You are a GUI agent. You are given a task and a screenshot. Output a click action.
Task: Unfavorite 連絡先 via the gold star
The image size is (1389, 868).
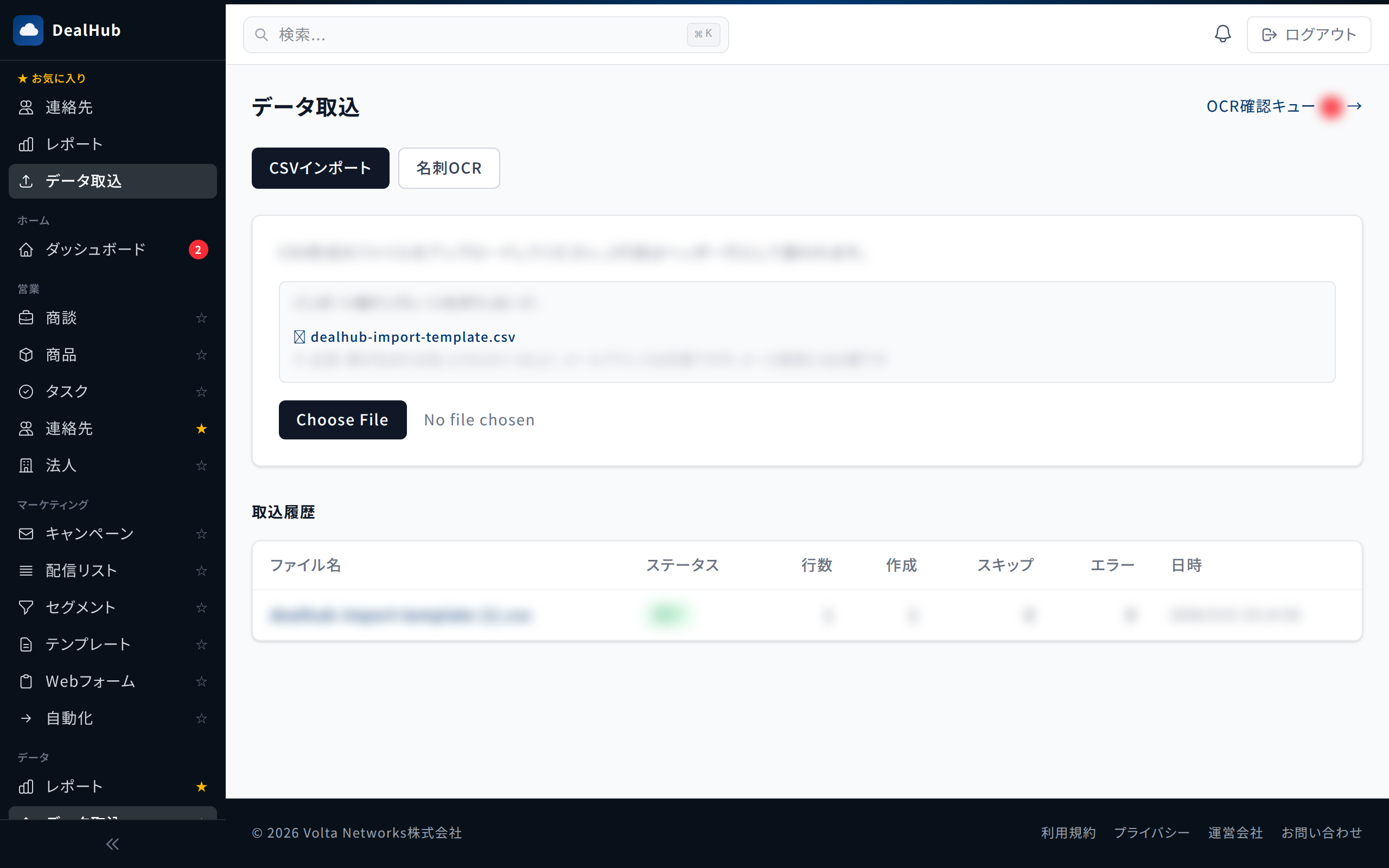click(x=201, y=429)
